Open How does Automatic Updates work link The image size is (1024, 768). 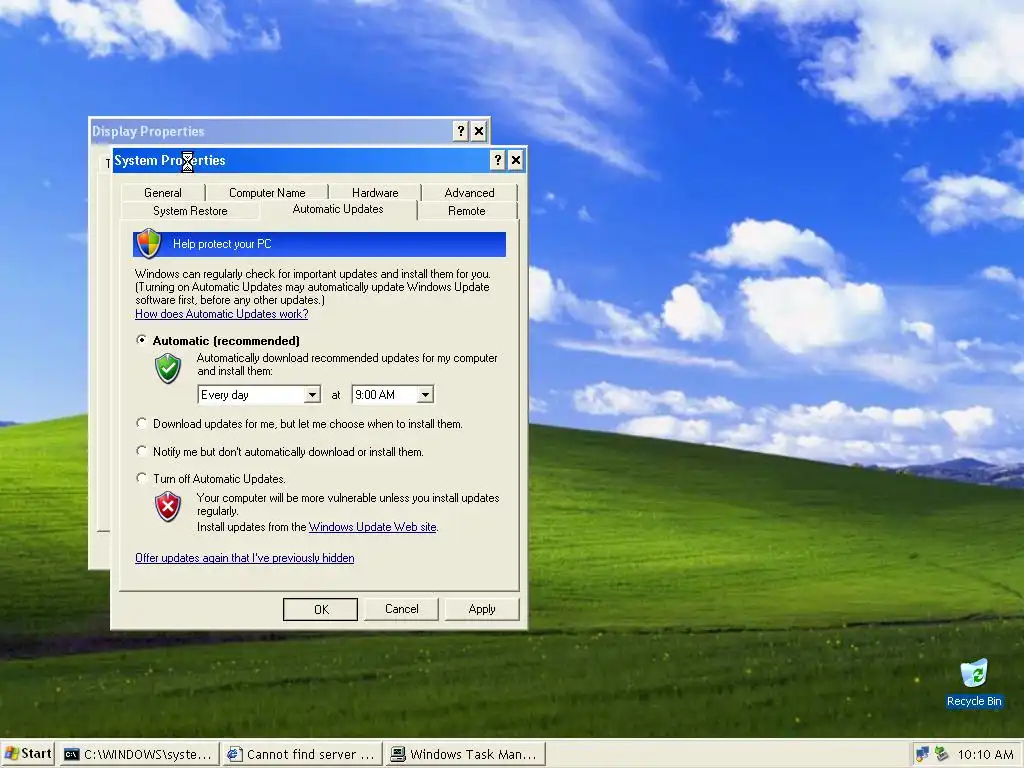click(221, 314)
